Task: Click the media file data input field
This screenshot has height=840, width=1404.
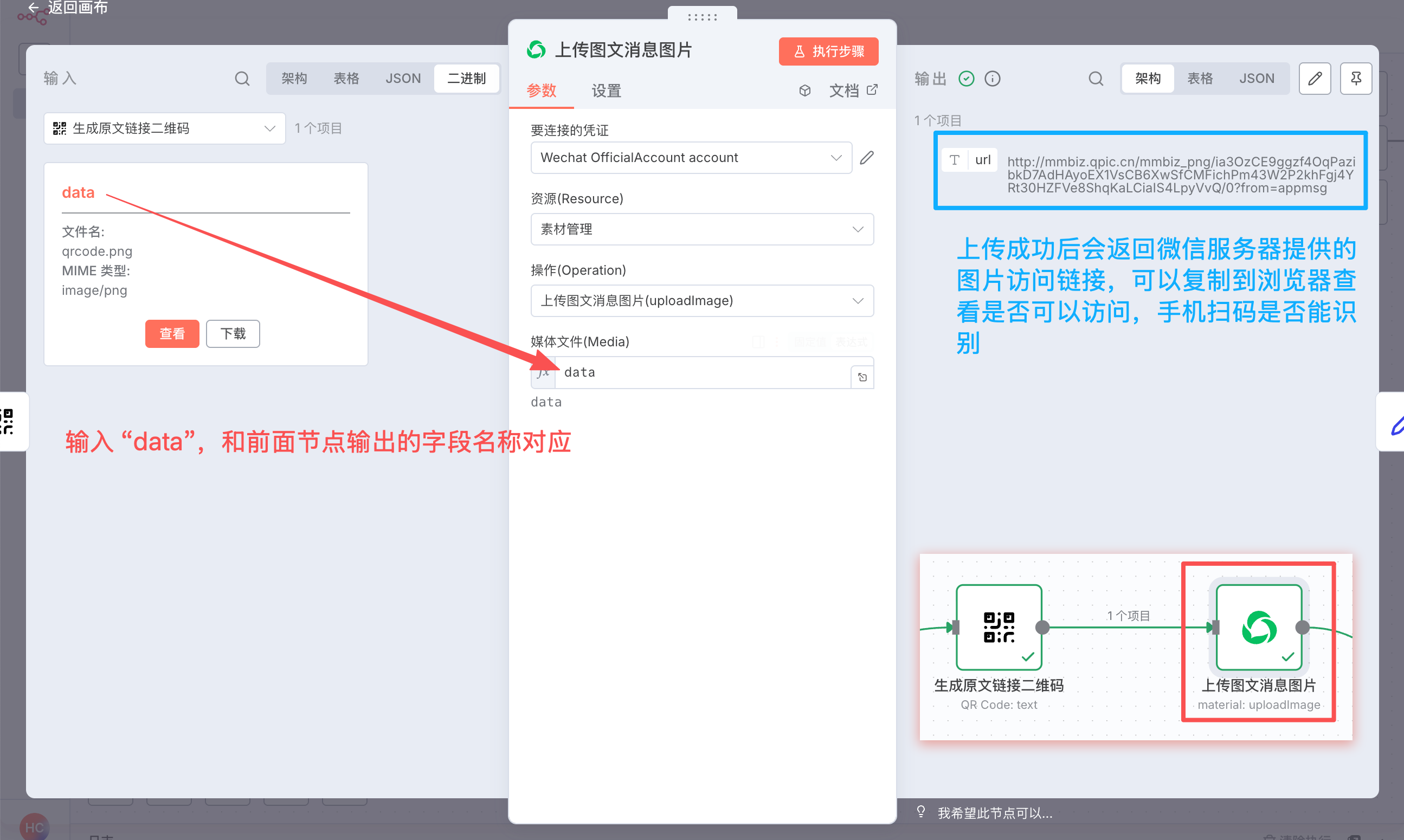Action: pos(702,372)
